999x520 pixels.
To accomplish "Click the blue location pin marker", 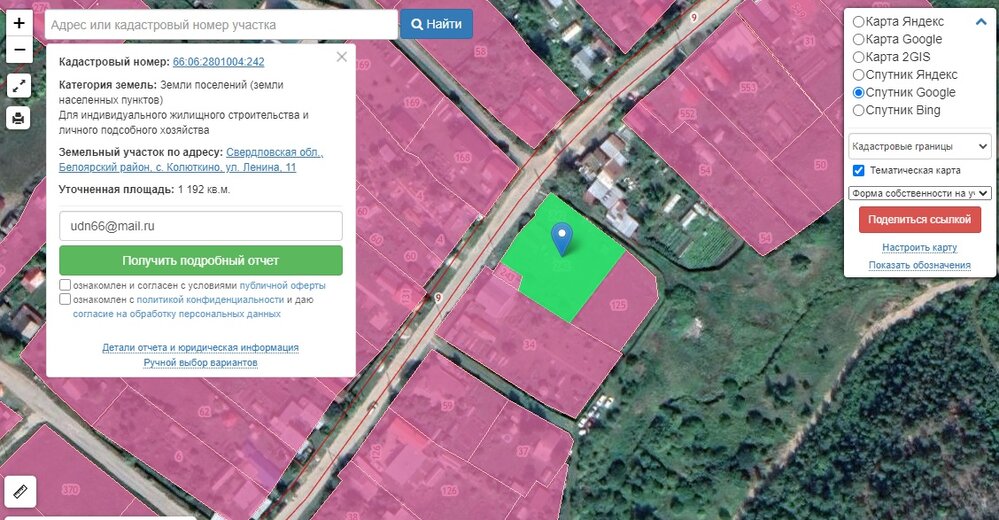I will point(561,239).
